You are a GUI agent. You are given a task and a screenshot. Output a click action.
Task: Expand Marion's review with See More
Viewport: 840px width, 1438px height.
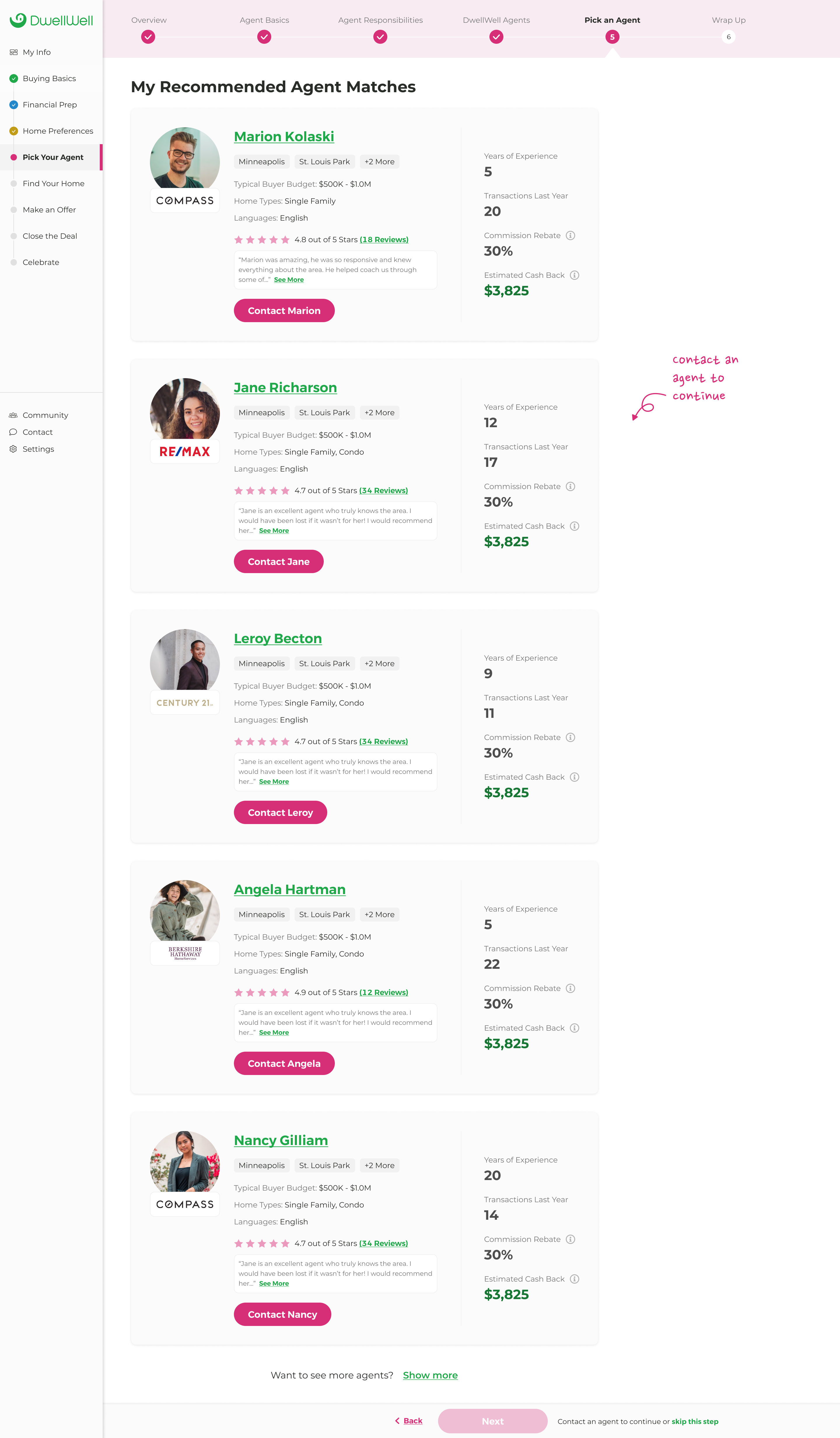tap(288, 280)
